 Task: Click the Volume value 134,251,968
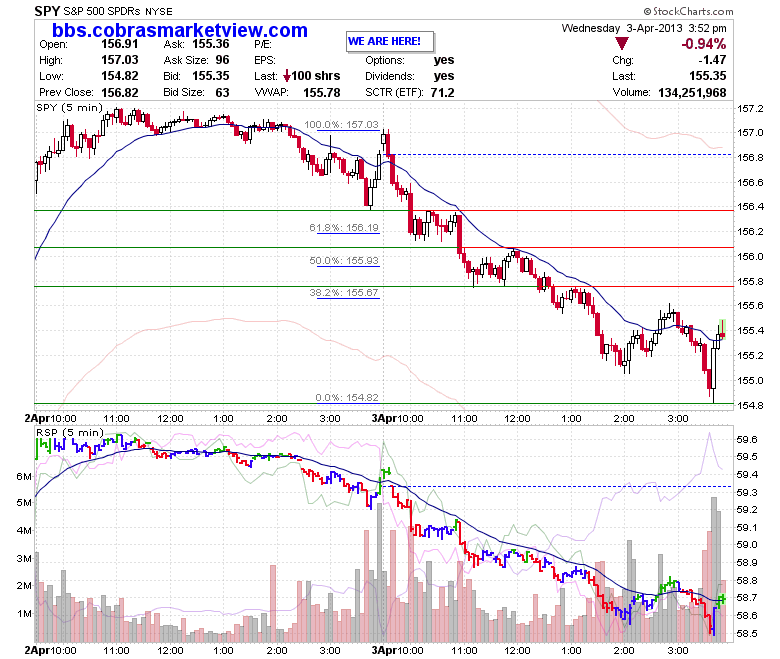(x=692, y=93)
